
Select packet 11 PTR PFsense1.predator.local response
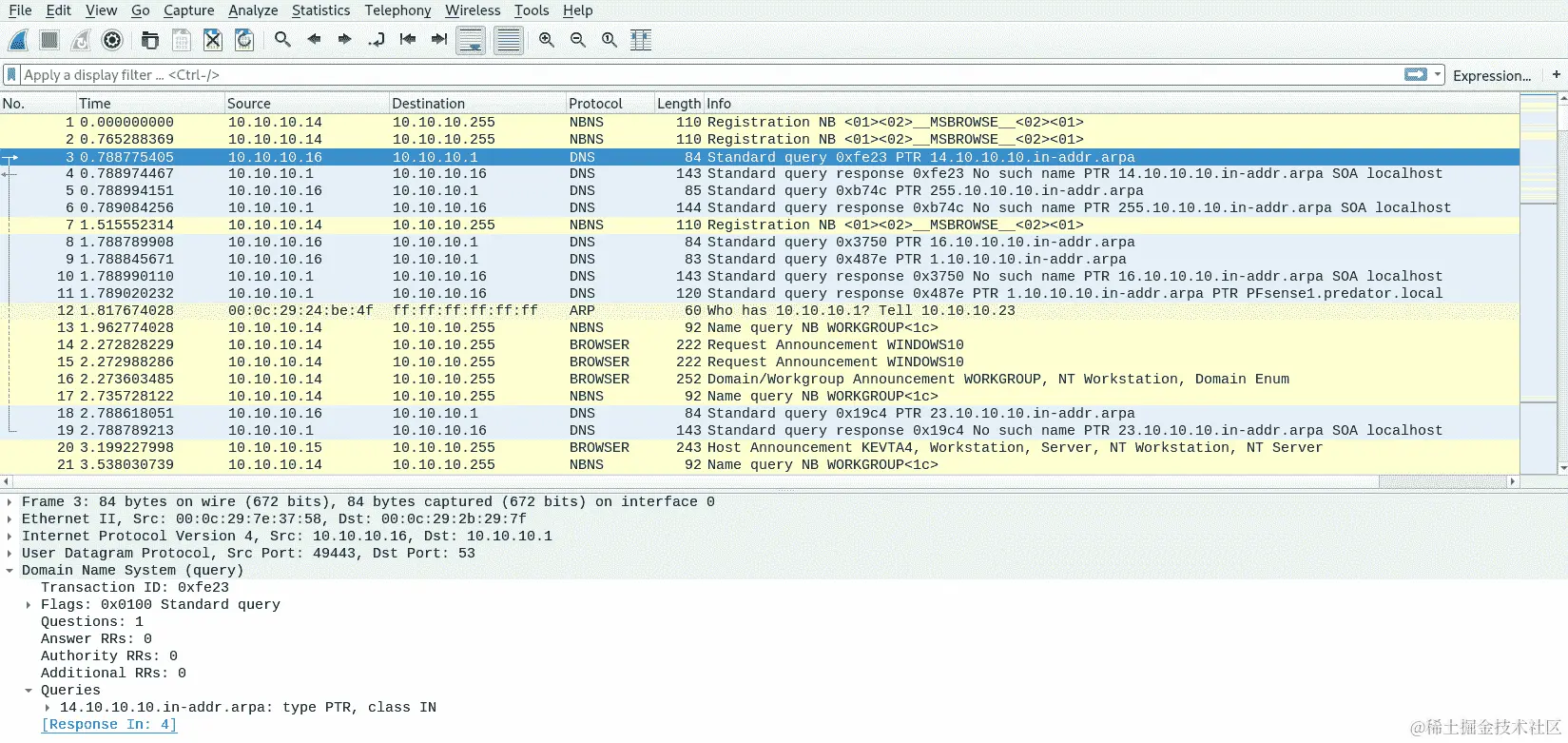point(760,294)
